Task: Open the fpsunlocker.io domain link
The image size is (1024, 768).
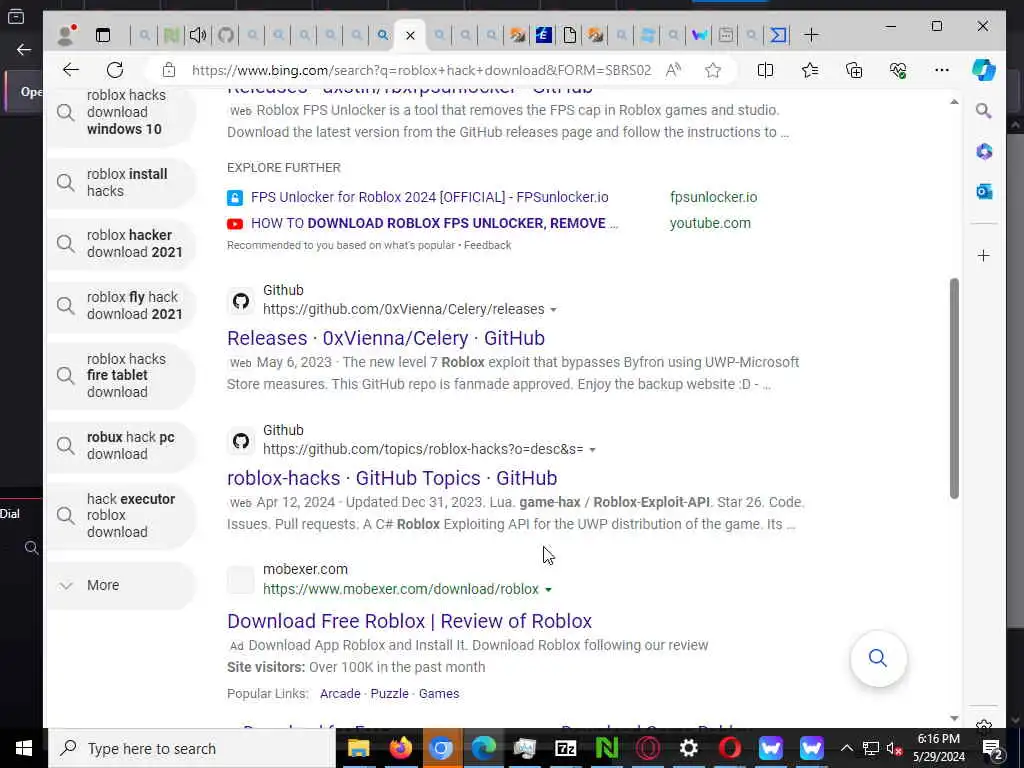Action: [714, 197]
